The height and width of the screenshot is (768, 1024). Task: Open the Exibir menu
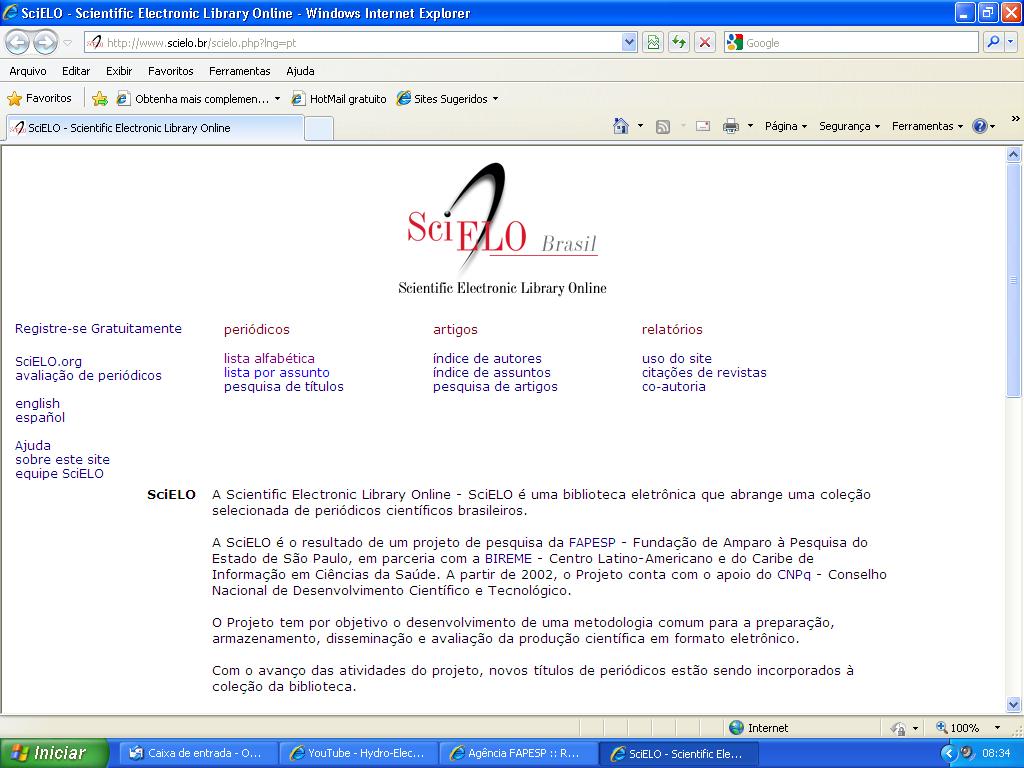[x=119, y=71]
